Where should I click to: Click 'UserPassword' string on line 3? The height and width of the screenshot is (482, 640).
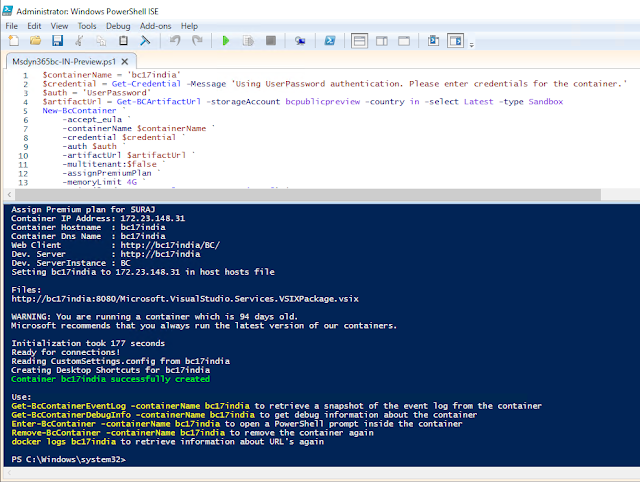pos(116,93)
